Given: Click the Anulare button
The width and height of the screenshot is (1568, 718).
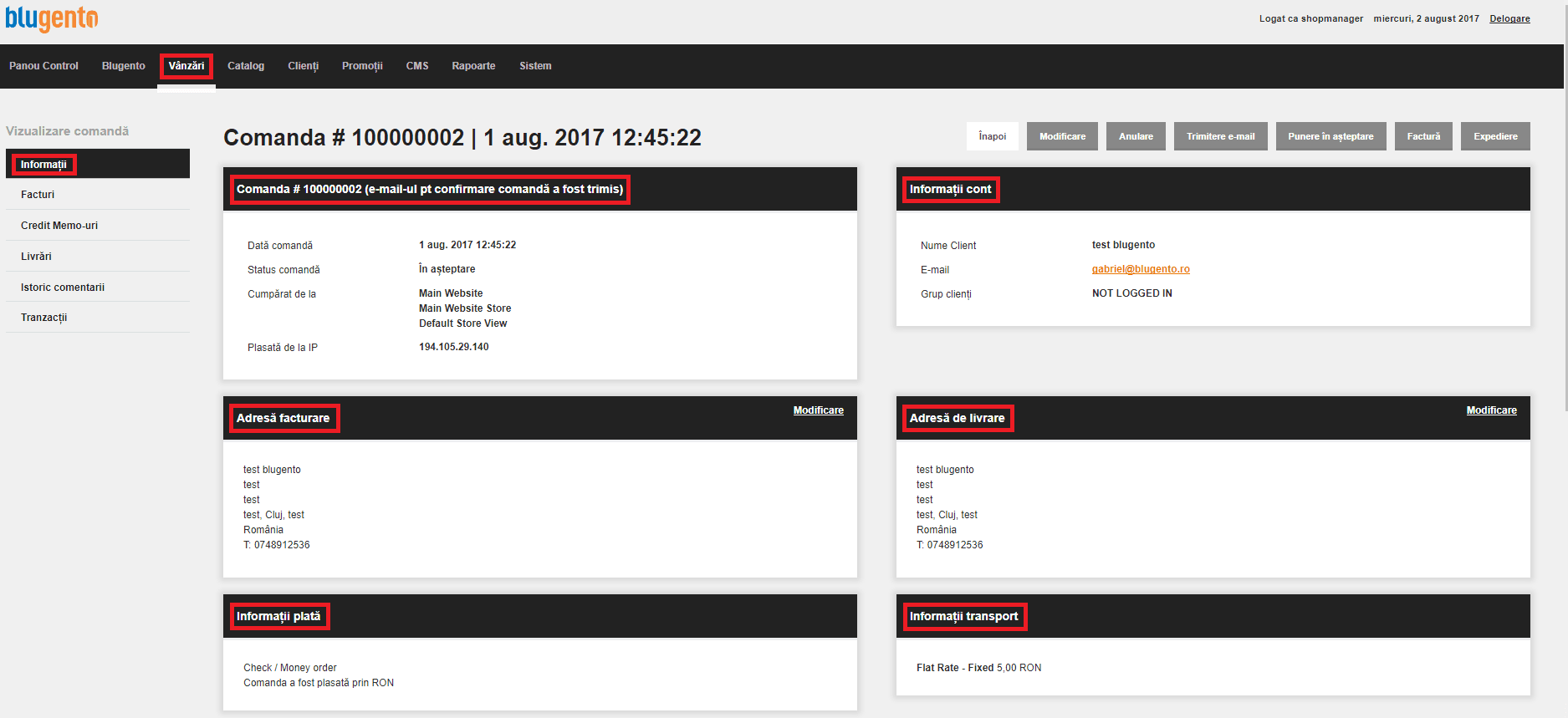Looking at the screenshot, I should [x=1136, y=136].
